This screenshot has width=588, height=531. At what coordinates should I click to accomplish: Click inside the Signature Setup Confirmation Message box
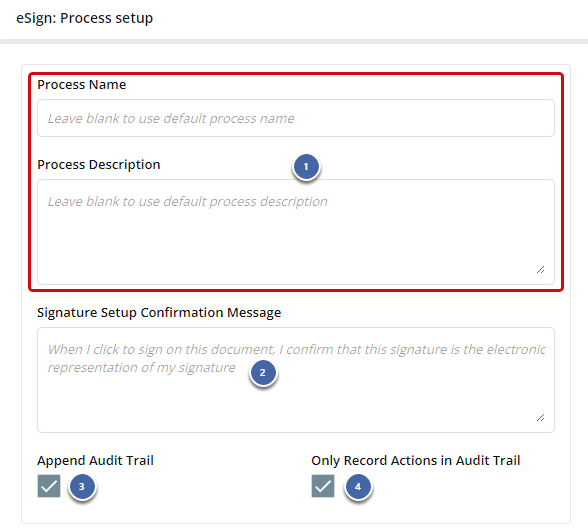[296, 380]
